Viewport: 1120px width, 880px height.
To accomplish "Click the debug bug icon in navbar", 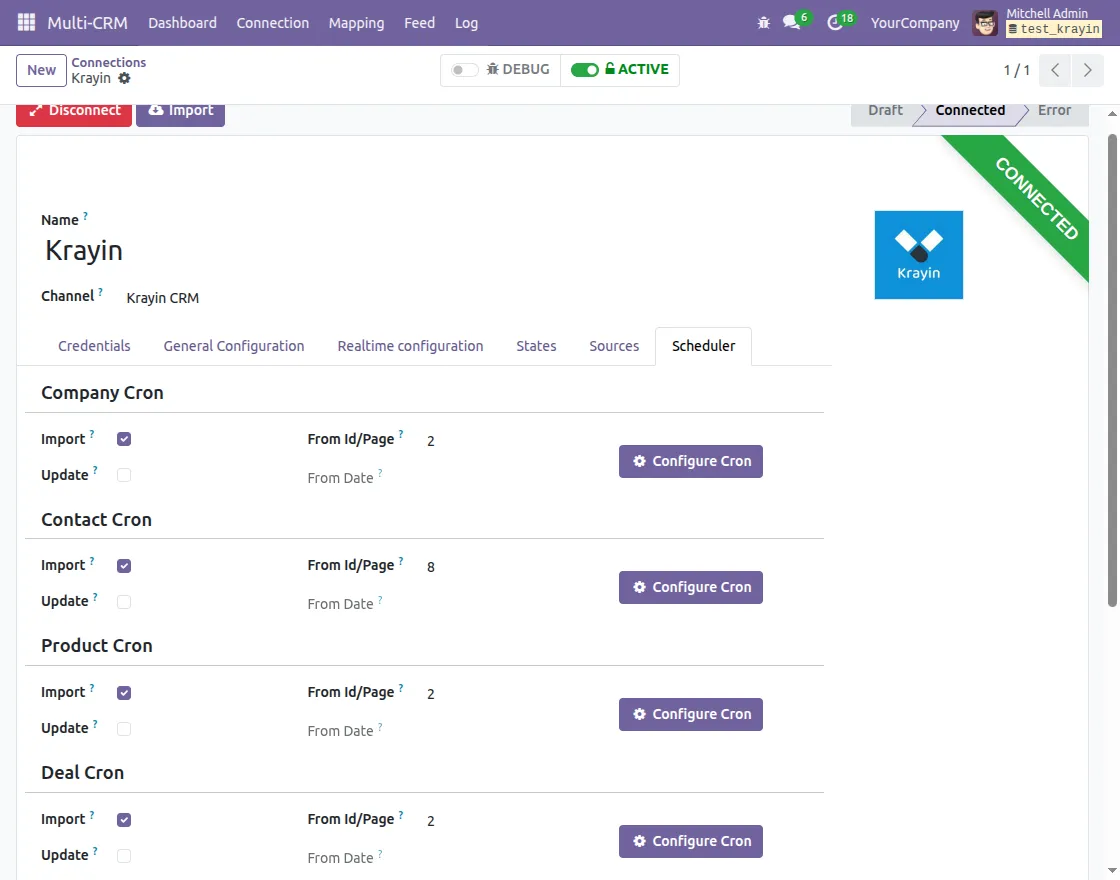I will point(764,23).
